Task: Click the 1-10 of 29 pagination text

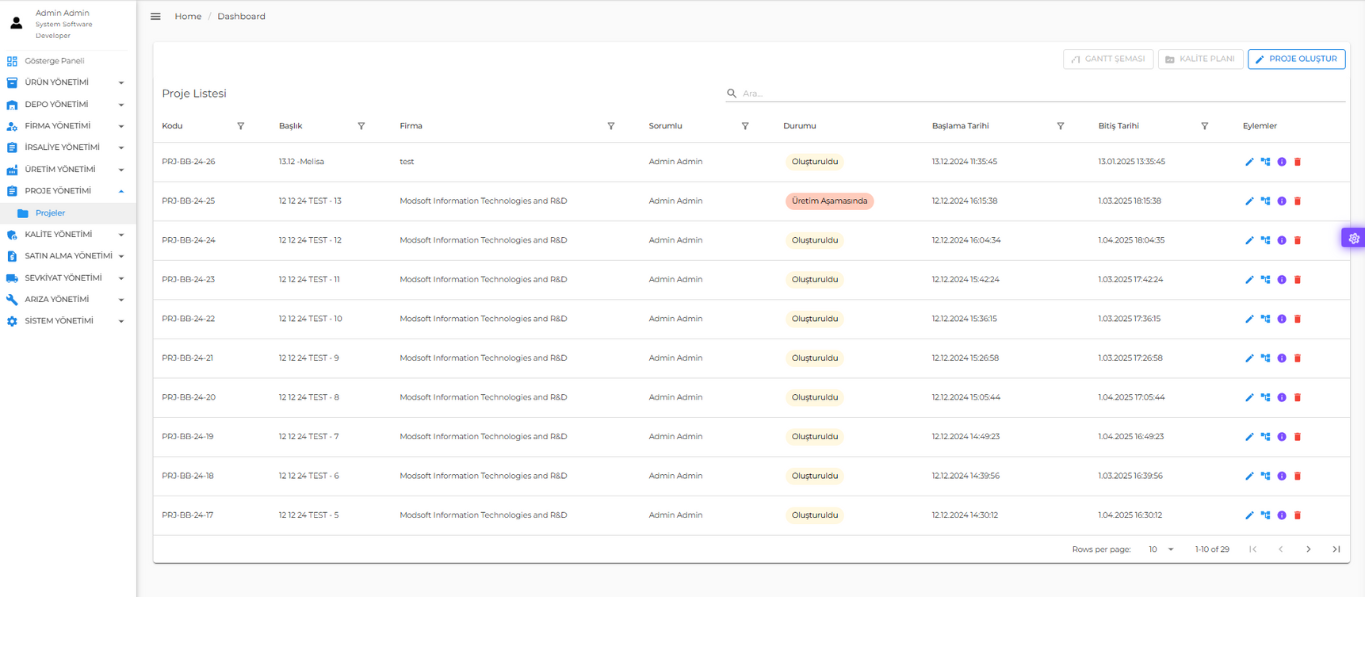Action: [x=1212, y=549]
